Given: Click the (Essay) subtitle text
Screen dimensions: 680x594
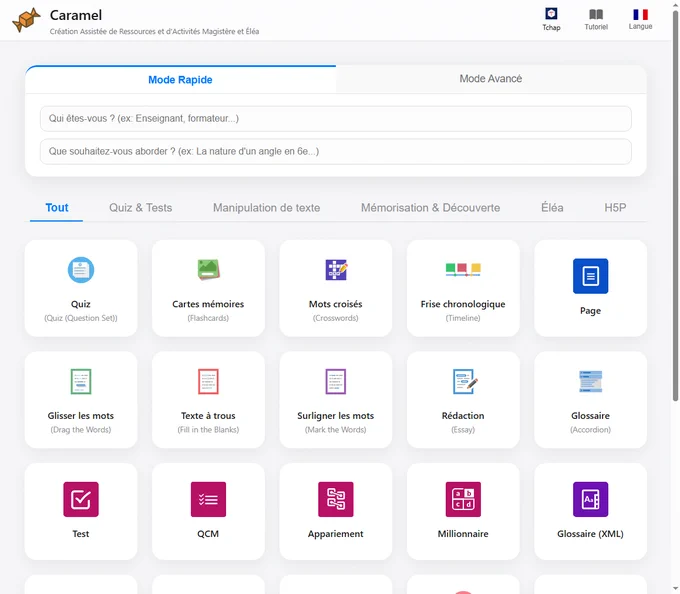Looking at the screenshot, I should [x=463, y=430].
